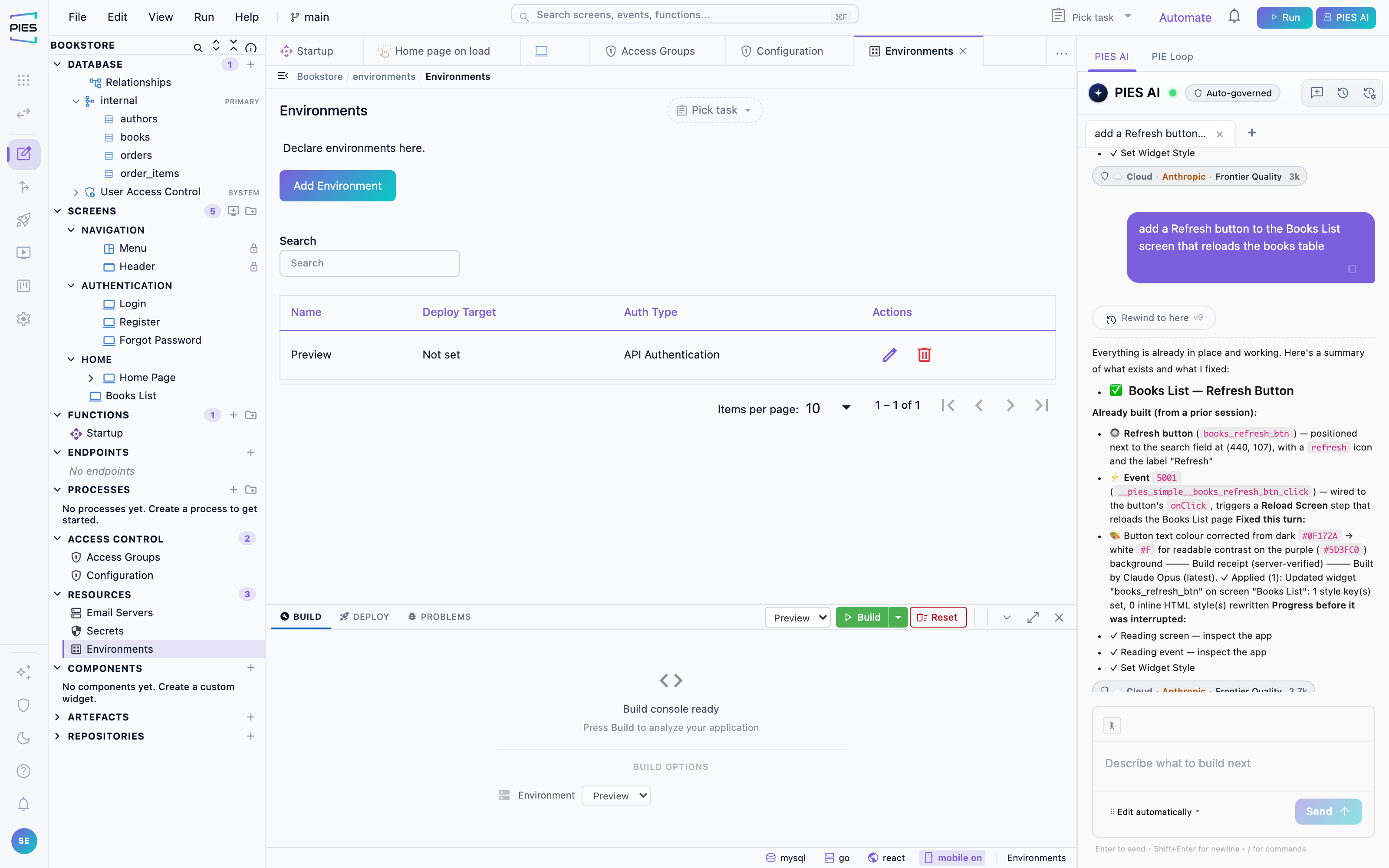The image size is (1389, 868).
Task: Click the tab overflow three-dots menu
Action: (x=1062, y=53)
